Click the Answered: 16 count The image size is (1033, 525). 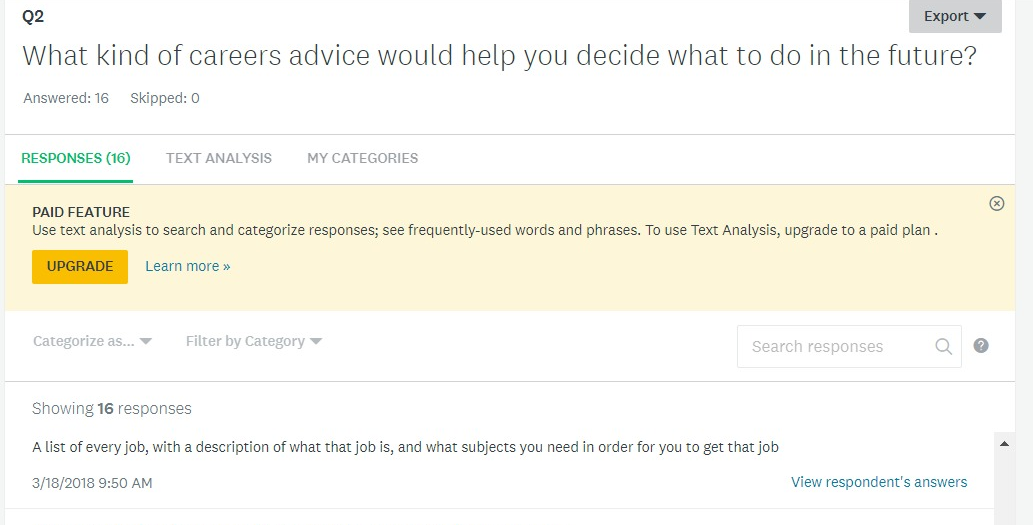click(x=66, y=98)
